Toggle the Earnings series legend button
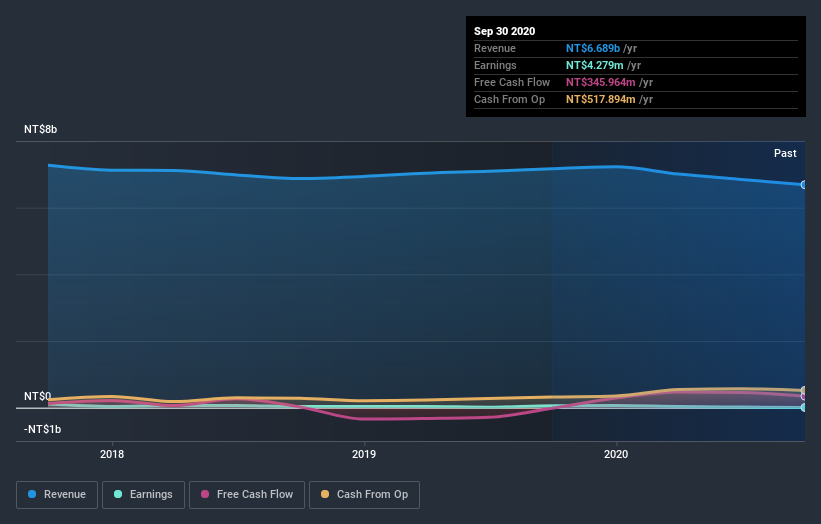The width and height of the screenshot is (821, 524). 143,495
